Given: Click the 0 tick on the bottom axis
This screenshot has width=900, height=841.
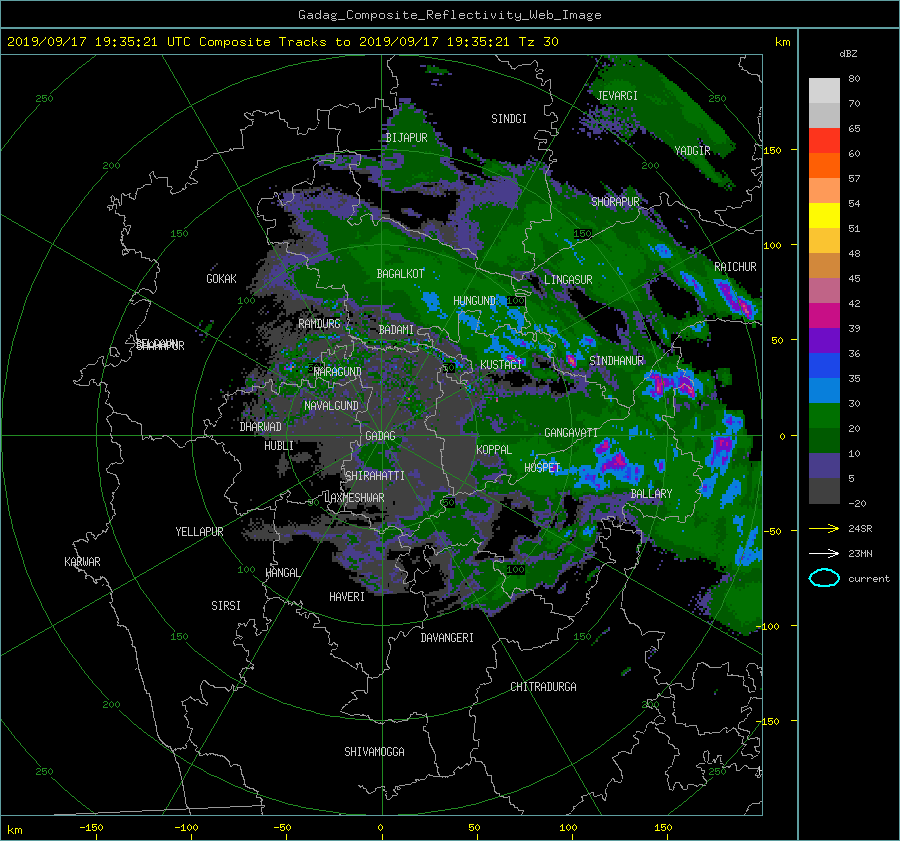Looking at the screenshot, I should (x=380, y=828).
